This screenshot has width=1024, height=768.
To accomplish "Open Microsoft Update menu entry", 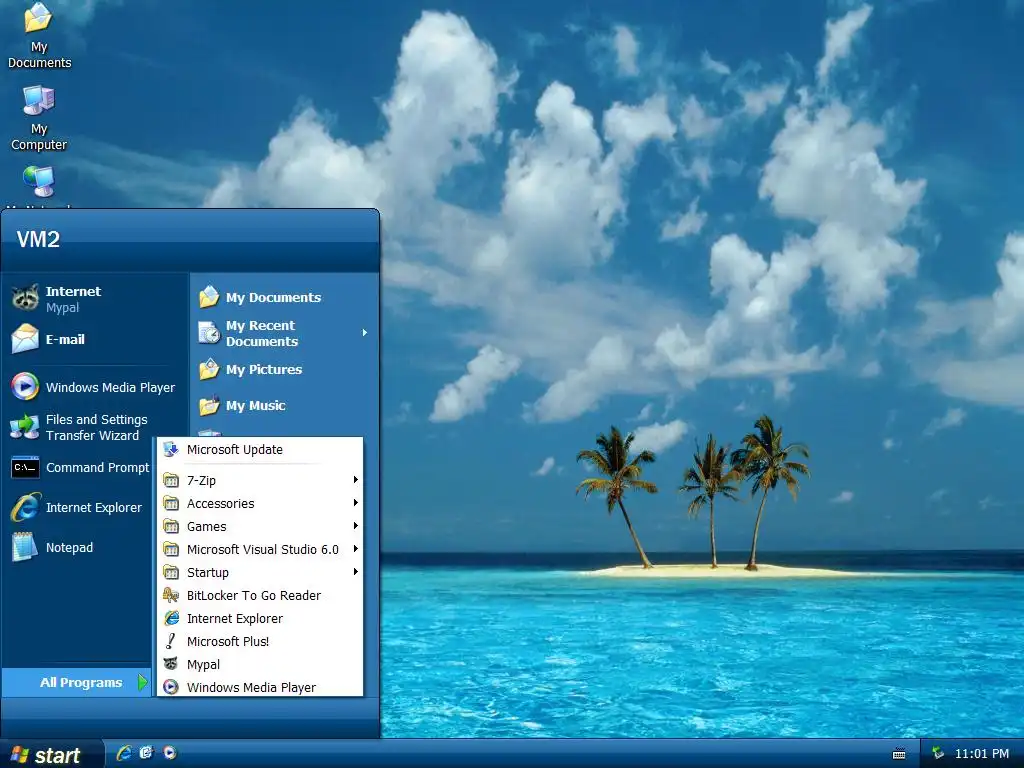I will (x=260, y=449).
